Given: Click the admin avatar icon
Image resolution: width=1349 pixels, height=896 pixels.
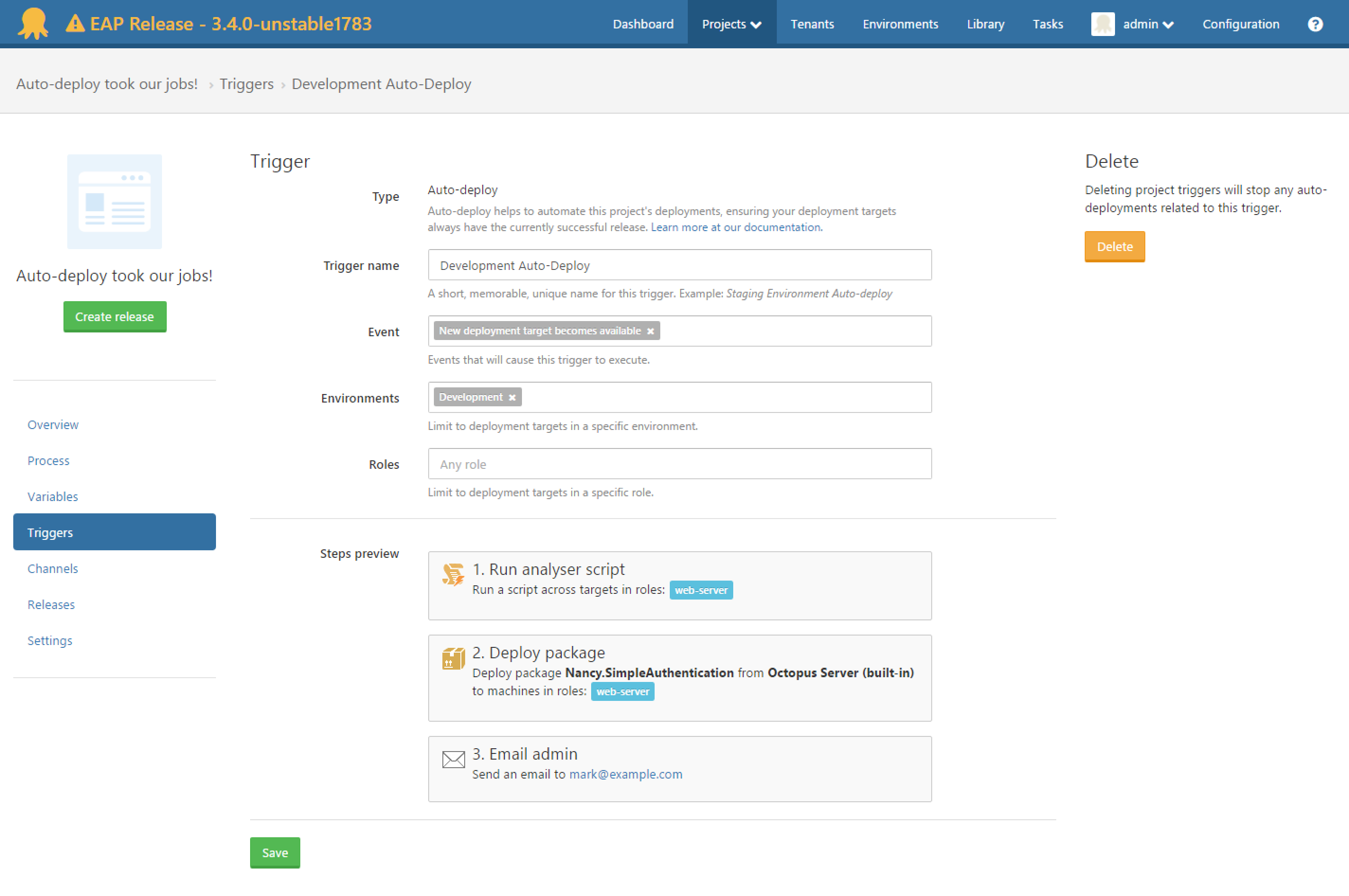Looking at the screenshot, I should (1103, 23).
